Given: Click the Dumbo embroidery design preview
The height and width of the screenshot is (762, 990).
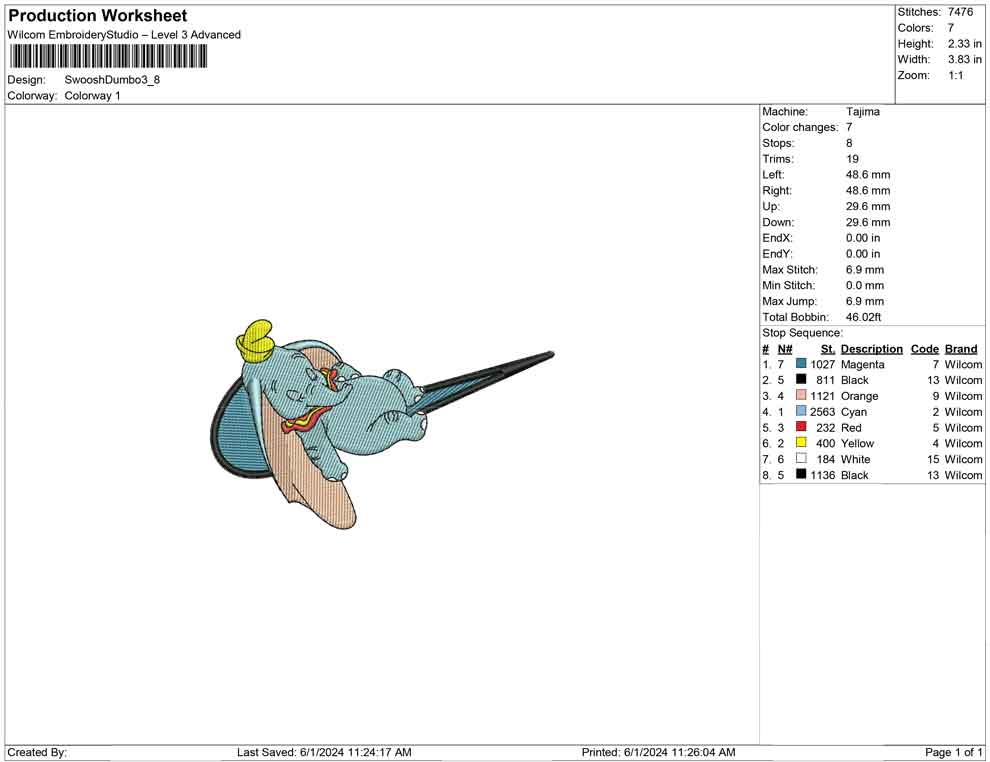Looking at the screenshot, I should 381,424.
